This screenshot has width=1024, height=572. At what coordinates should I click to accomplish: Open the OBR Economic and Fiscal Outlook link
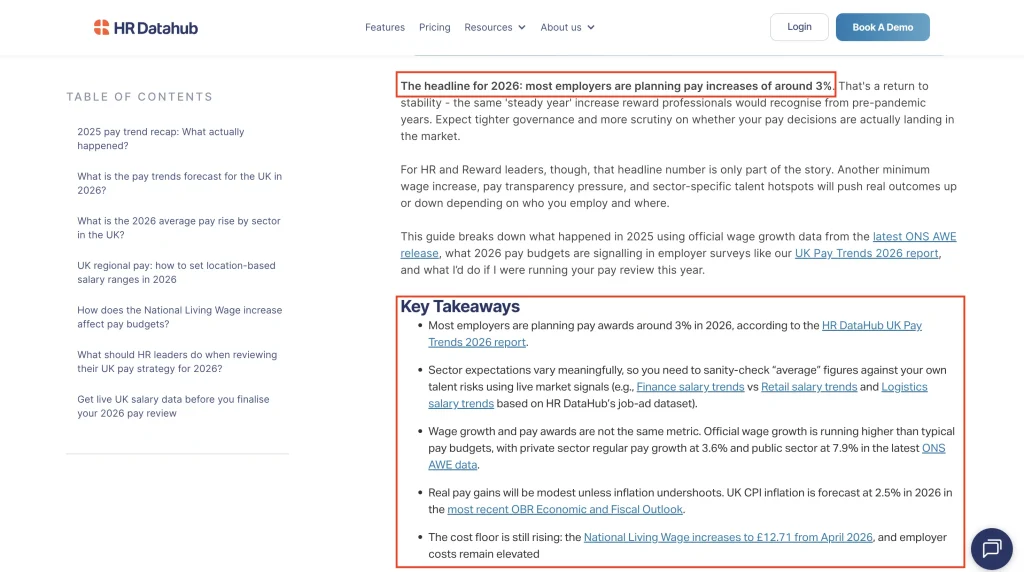[565, 509]
